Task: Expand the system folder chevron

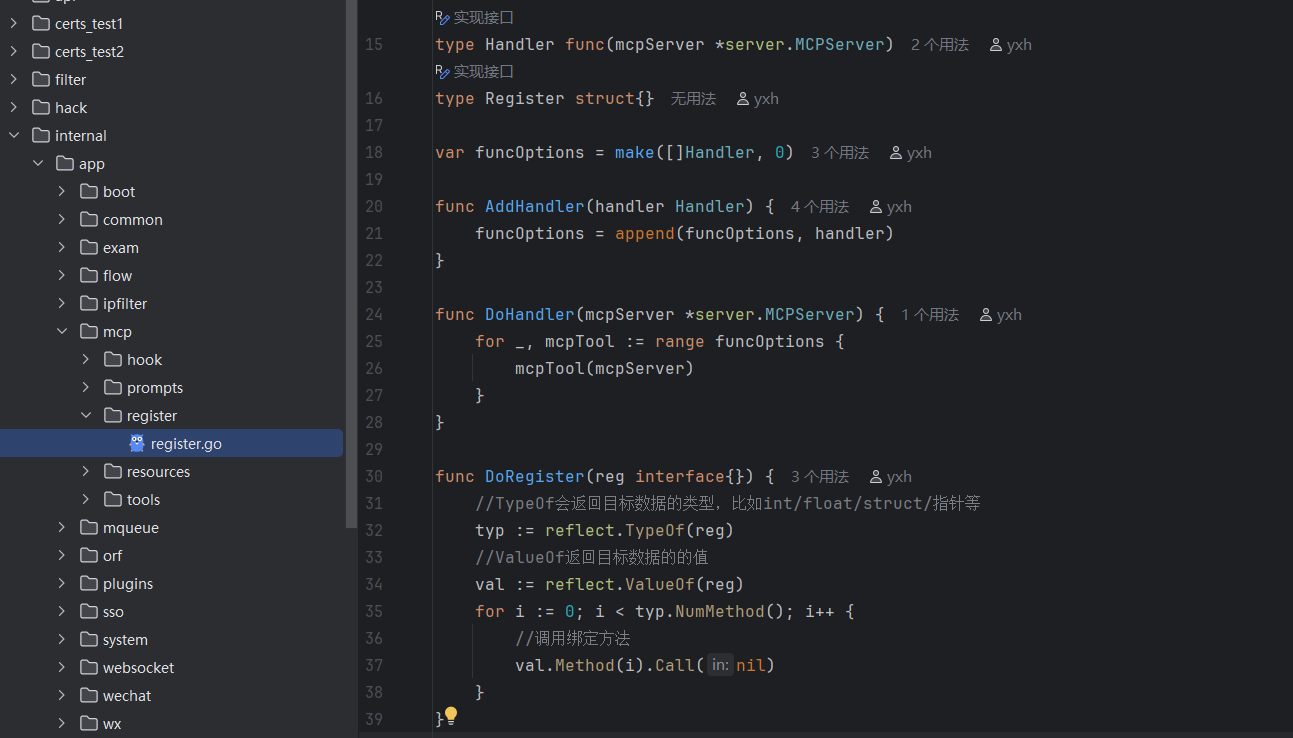Action: pos(62,639)
